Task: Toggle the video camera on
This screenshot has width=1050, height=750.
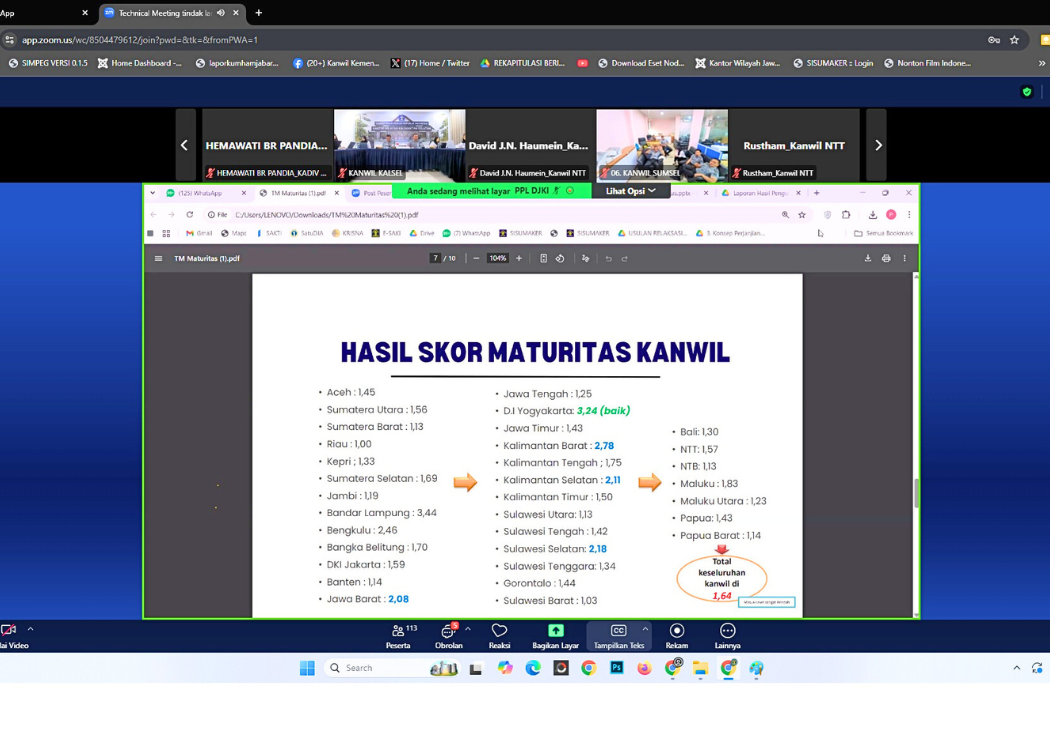Action: (9, 630)
